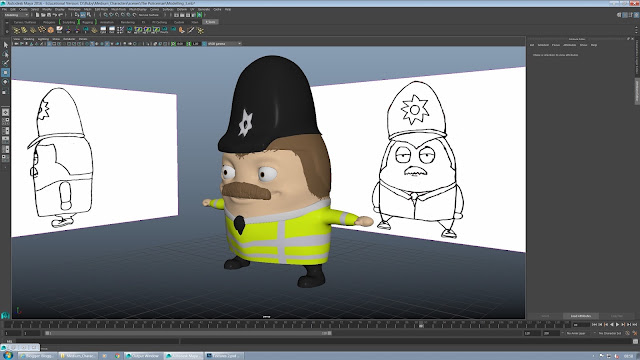Open animation preferences icon beside Auto Key
The height and width of the screenshot is (360, 640).
click(635, 333)
